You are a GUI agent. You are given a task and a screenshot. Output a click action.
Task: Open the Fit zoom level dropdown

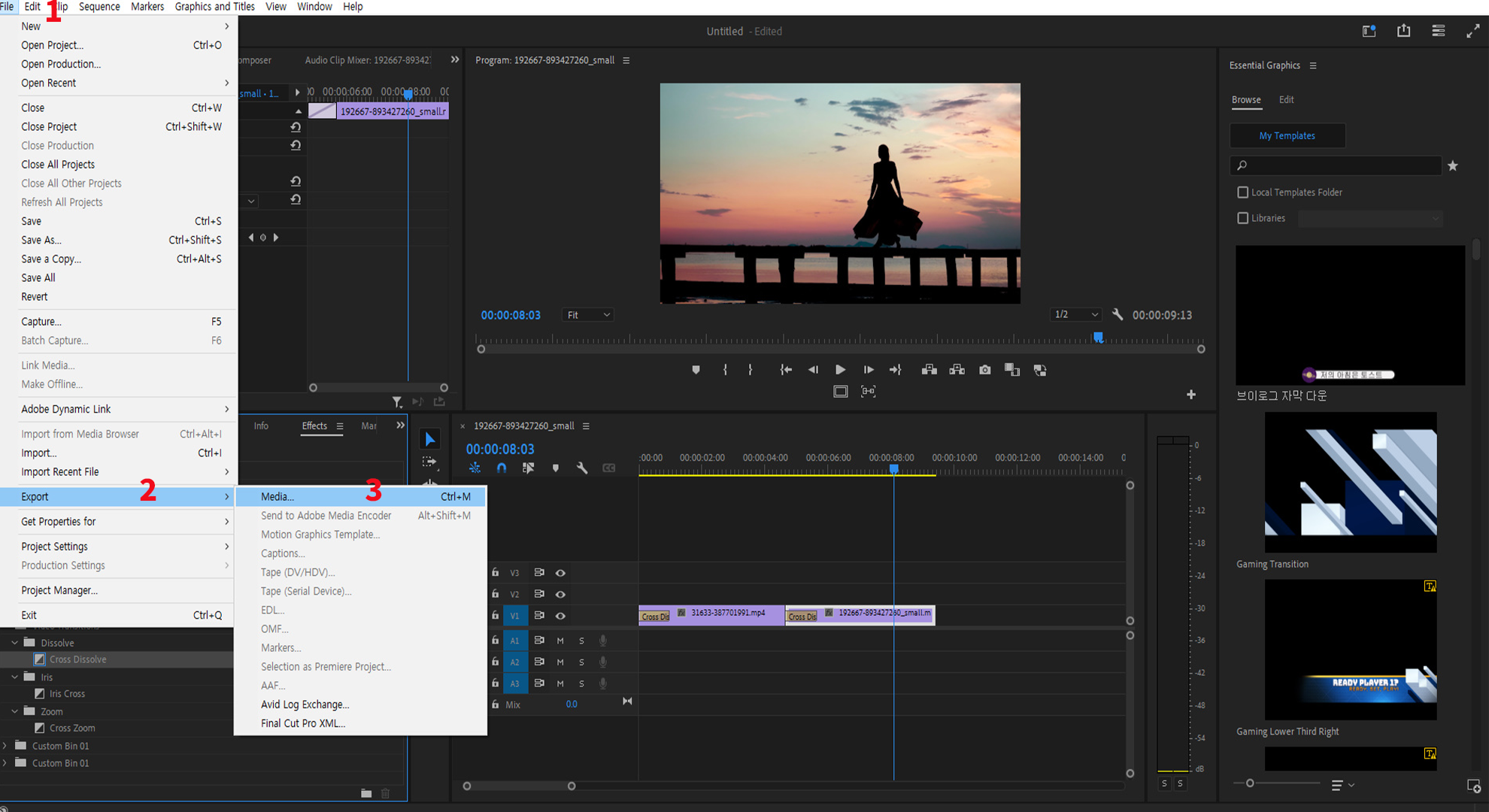[588, 315]
